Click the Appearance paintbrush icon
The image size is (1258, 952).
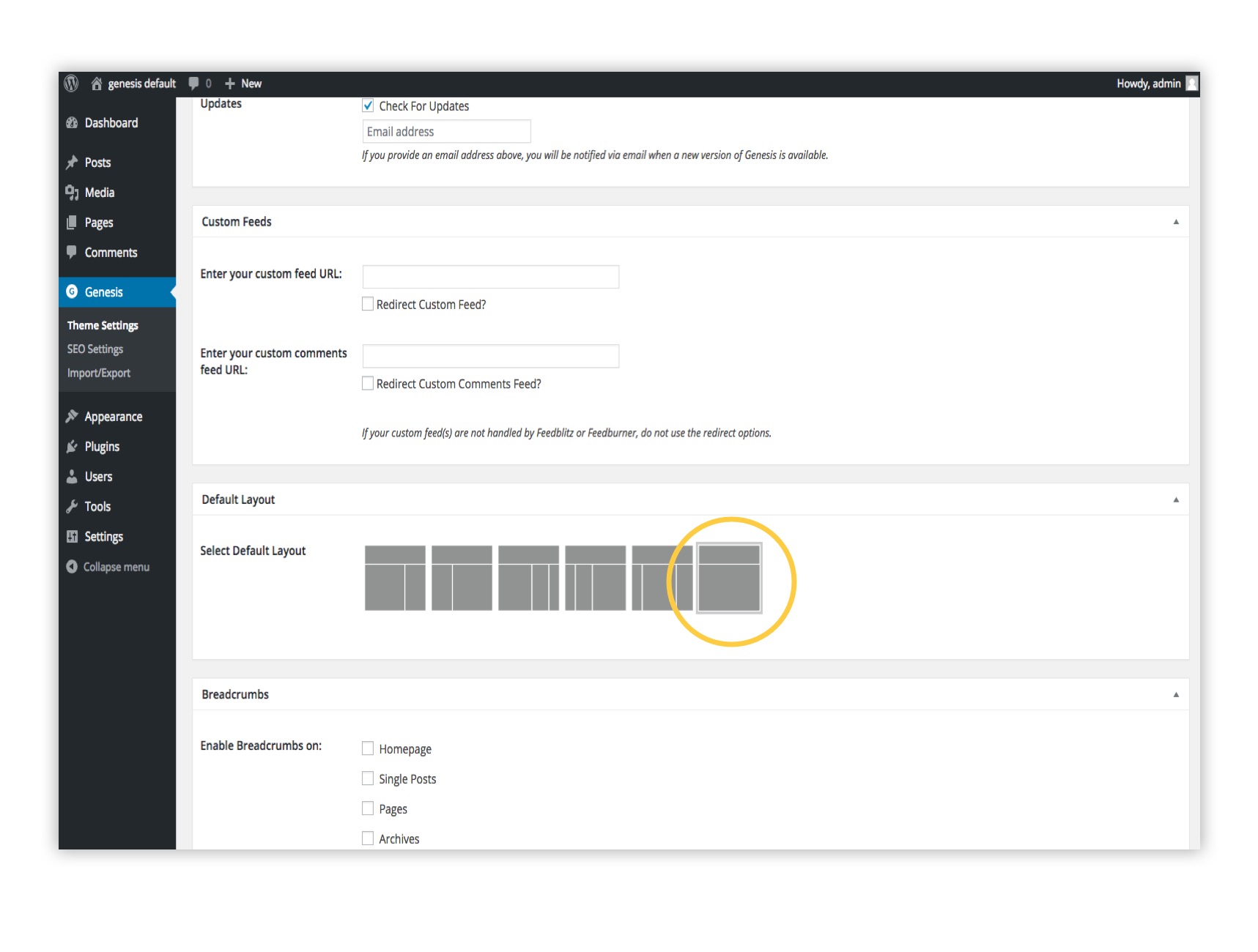click(x=72, y=417)
